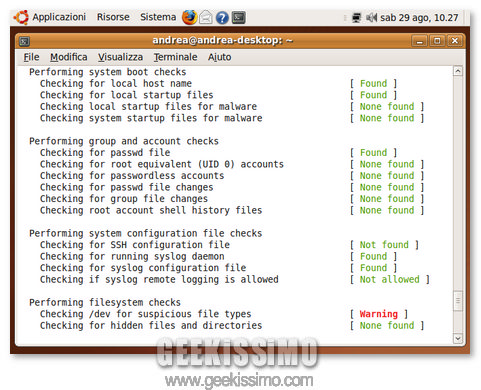The width and height of the screenshot is (481, 390).
Task: Click 'Performing system boot checks' heading
Action: [x=108, y=72]
